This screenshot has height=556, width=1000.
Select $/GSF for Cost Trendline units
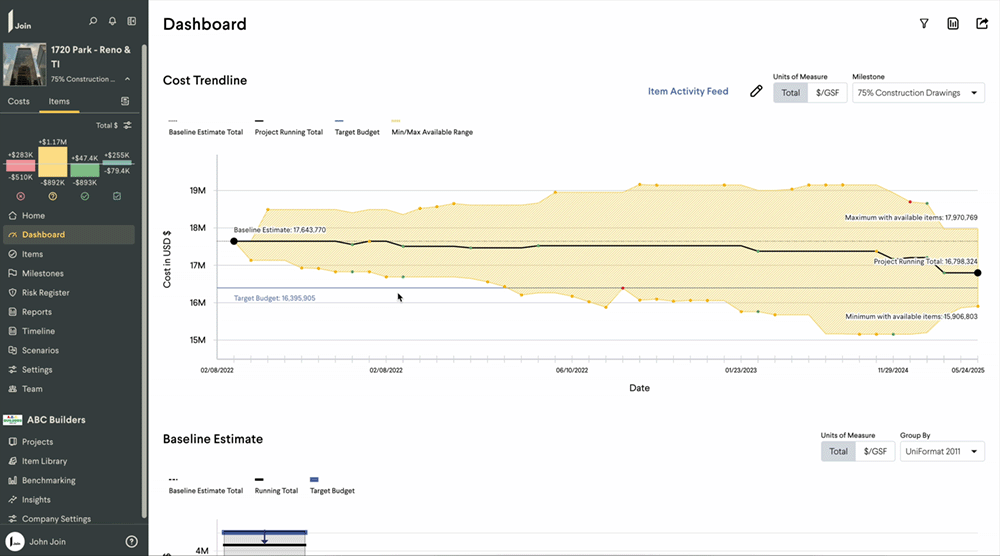827,93
